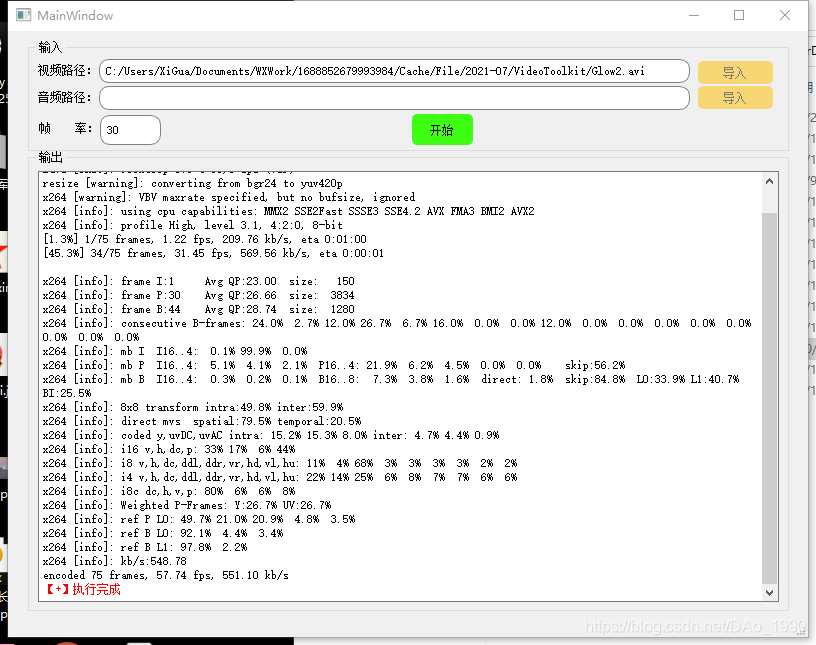Click the output log scroll down arrow
This screenshot has width=816, height=645.
coord(770,592)
